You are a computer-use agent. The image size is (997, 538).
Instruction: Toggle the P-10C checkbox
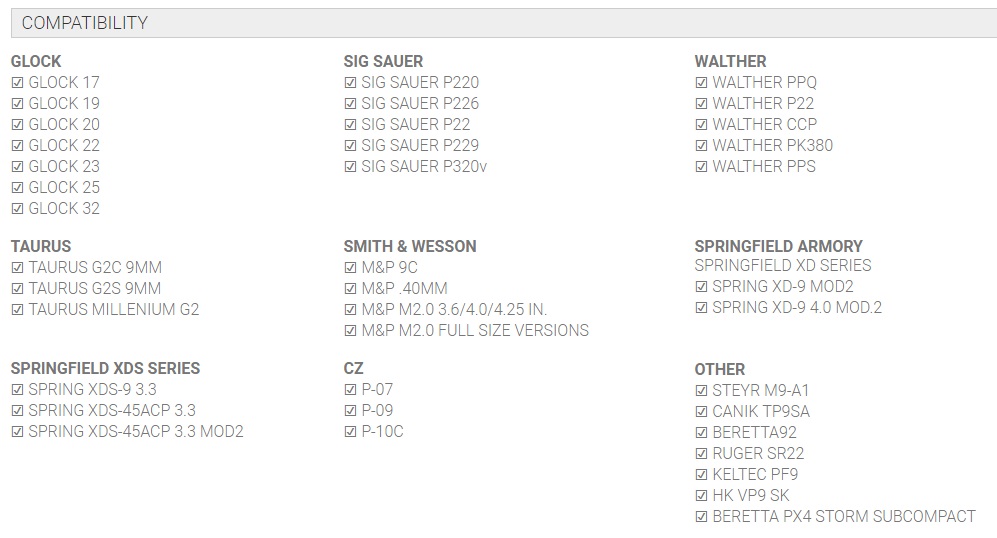[x=350, y=432]
